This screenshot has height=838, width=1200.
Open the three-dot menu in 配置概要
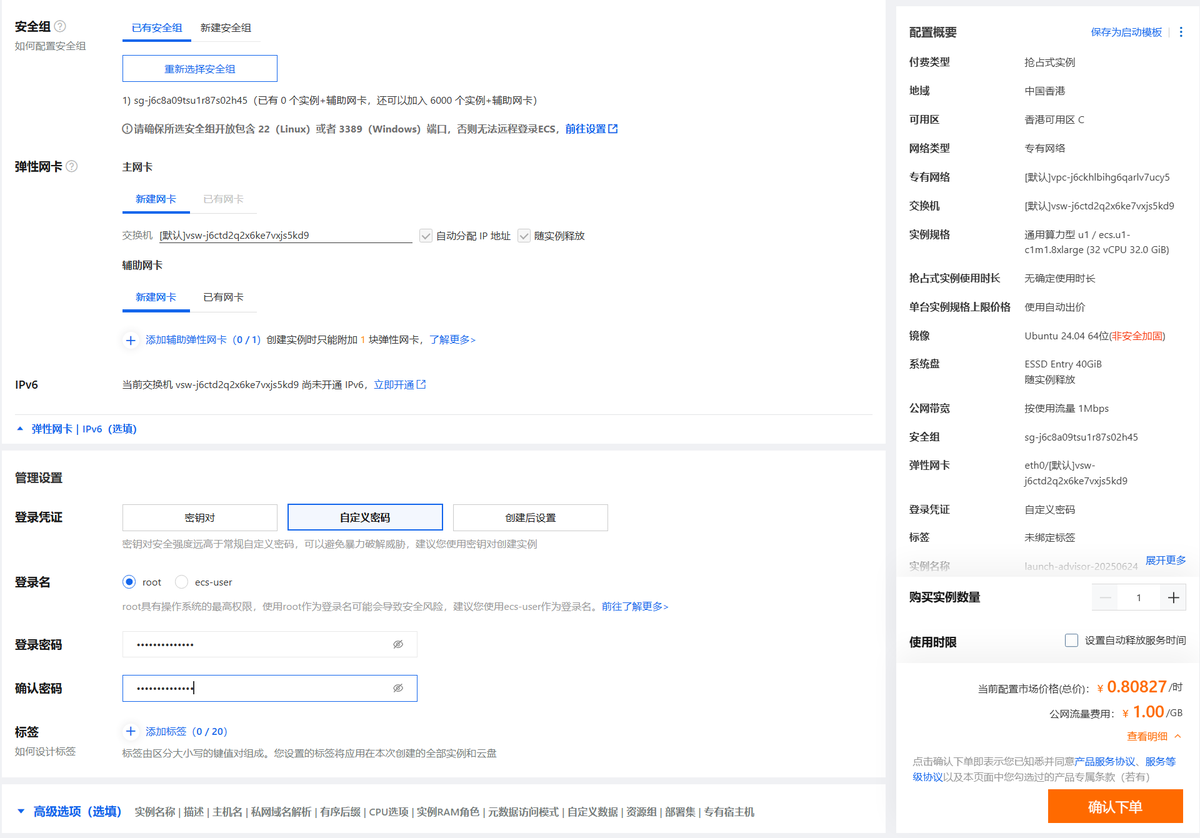(x=1181, y=33)
